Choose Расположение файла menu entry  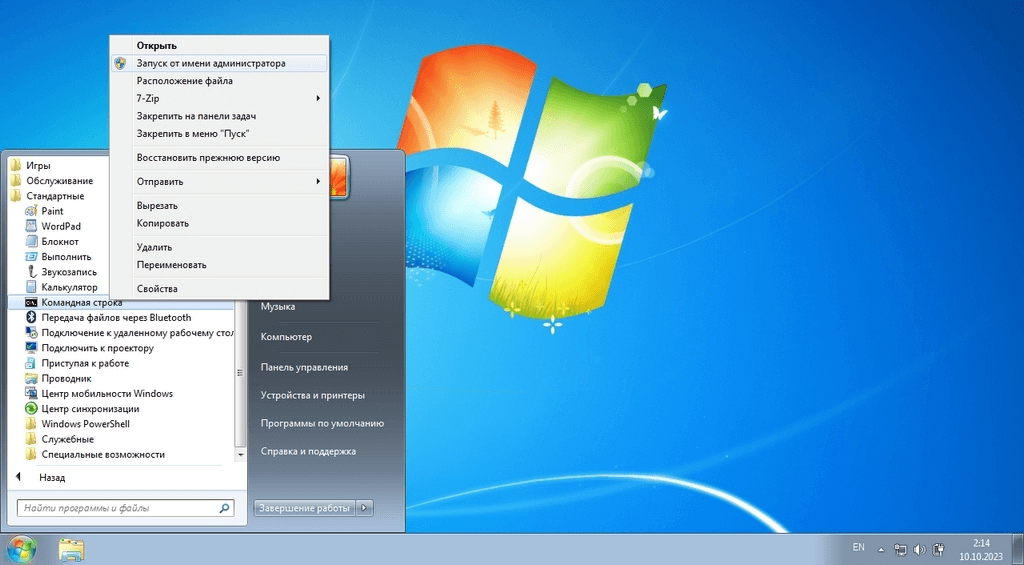click(219, 81)
